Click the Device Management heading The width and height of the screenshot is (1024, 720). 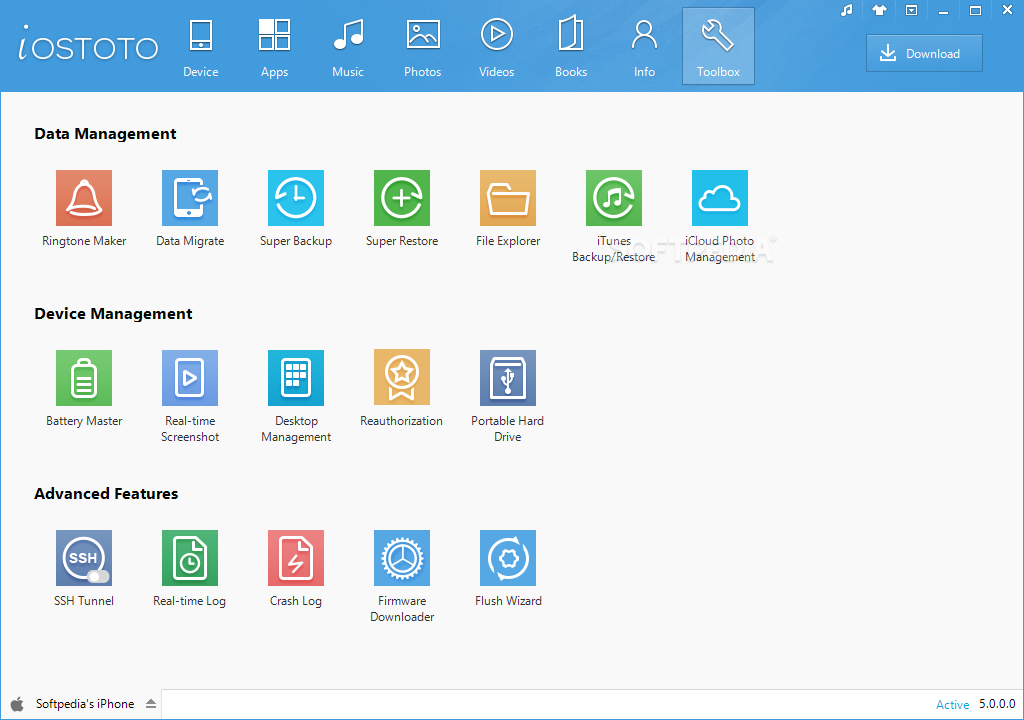tap(113, 314)
